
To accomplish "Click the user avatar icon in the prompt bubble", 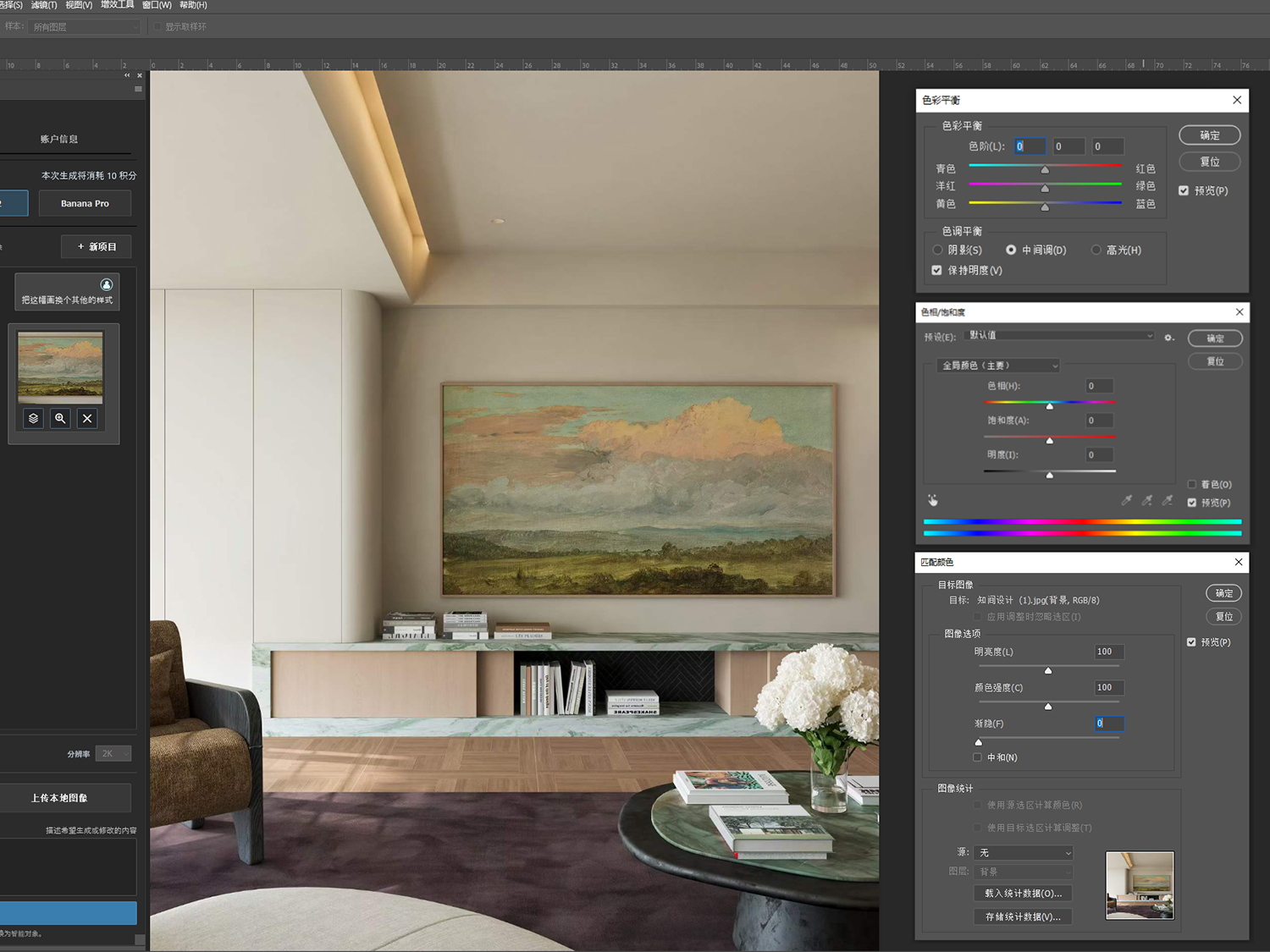I will click(107, 284).
